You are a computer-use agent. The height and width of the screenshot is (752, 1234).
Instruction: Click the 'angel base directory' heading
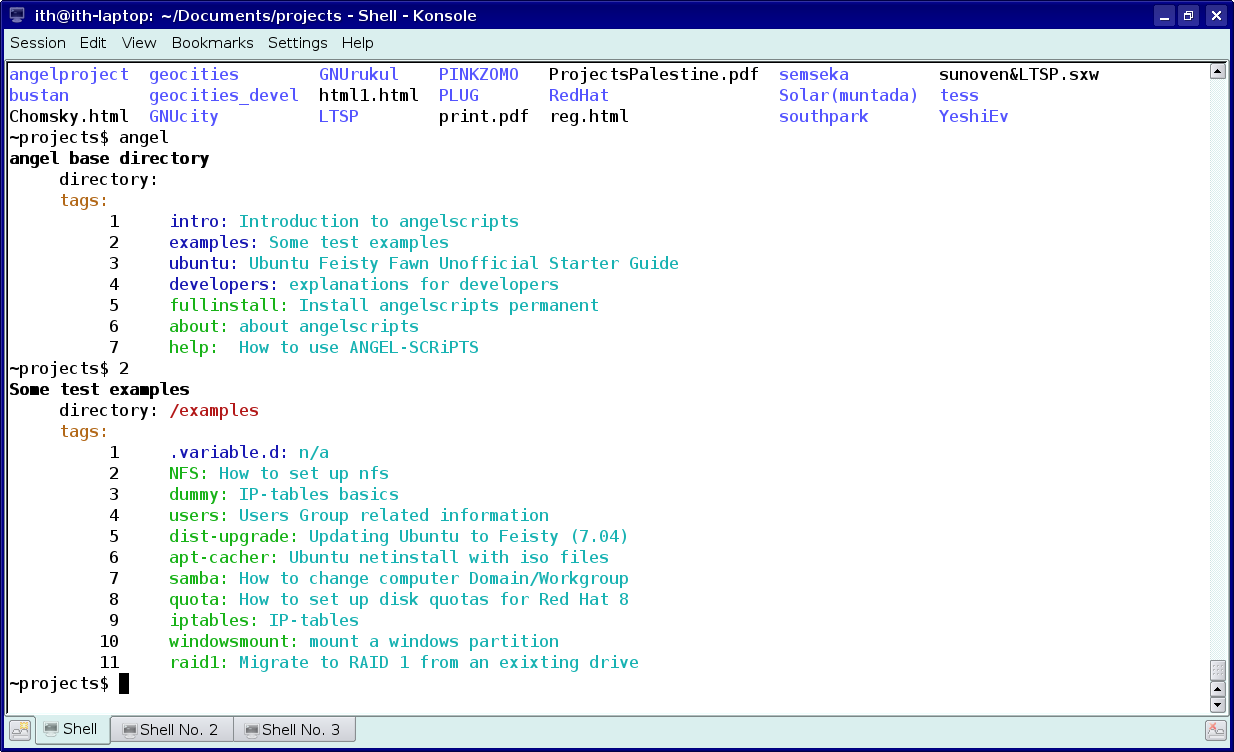click(x=109, y=158)
